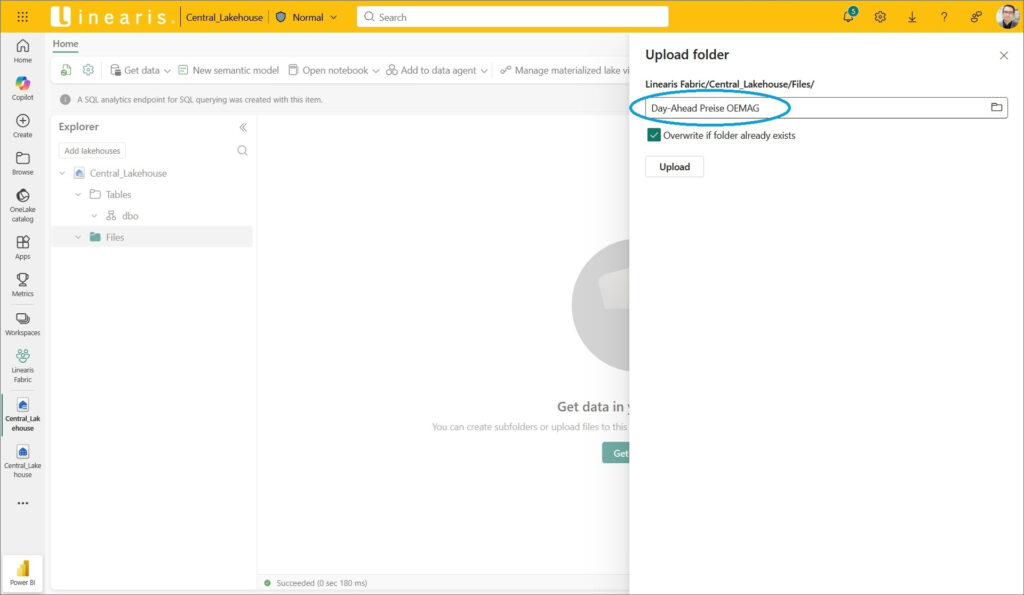
Task: Collapse the Explorer pane with double chevron
Action: (242, 127)
